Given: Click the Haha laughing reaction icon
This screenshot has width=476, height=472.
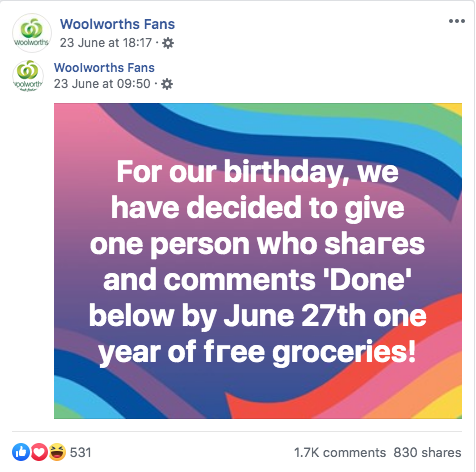Looking at the screenshot, I should click(x=57, y=452).
